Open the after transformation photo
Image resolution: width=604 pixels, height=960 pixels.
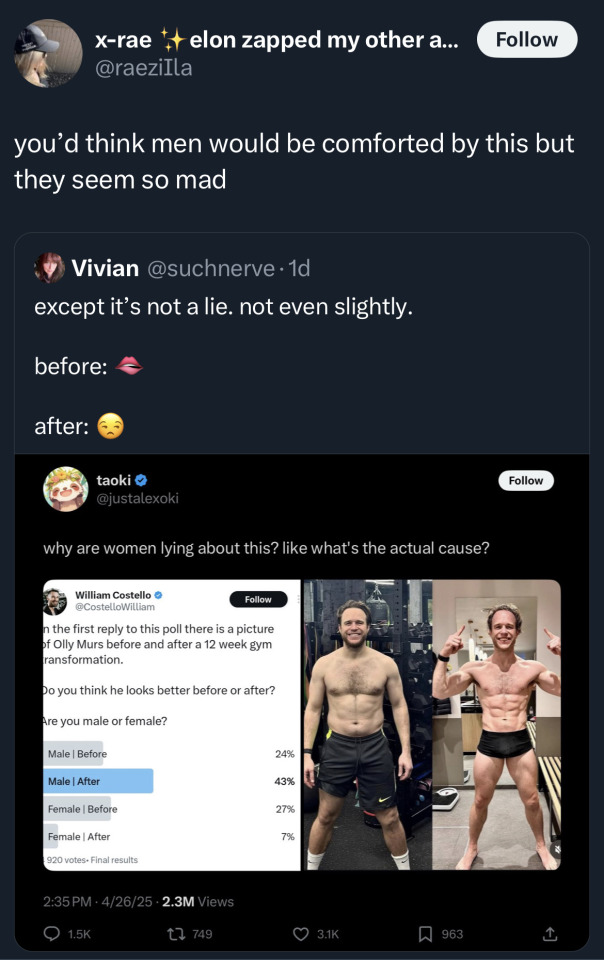pos(496,724)
